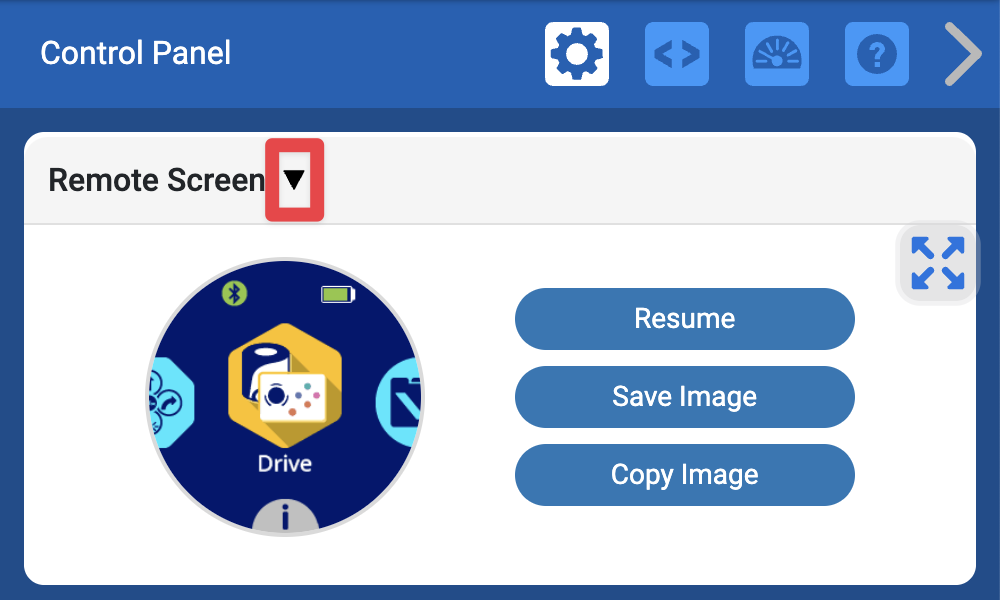The image size is (1000, 600).
Task: Select the partially visible left octagon icon
Action: tap(170, 400)
